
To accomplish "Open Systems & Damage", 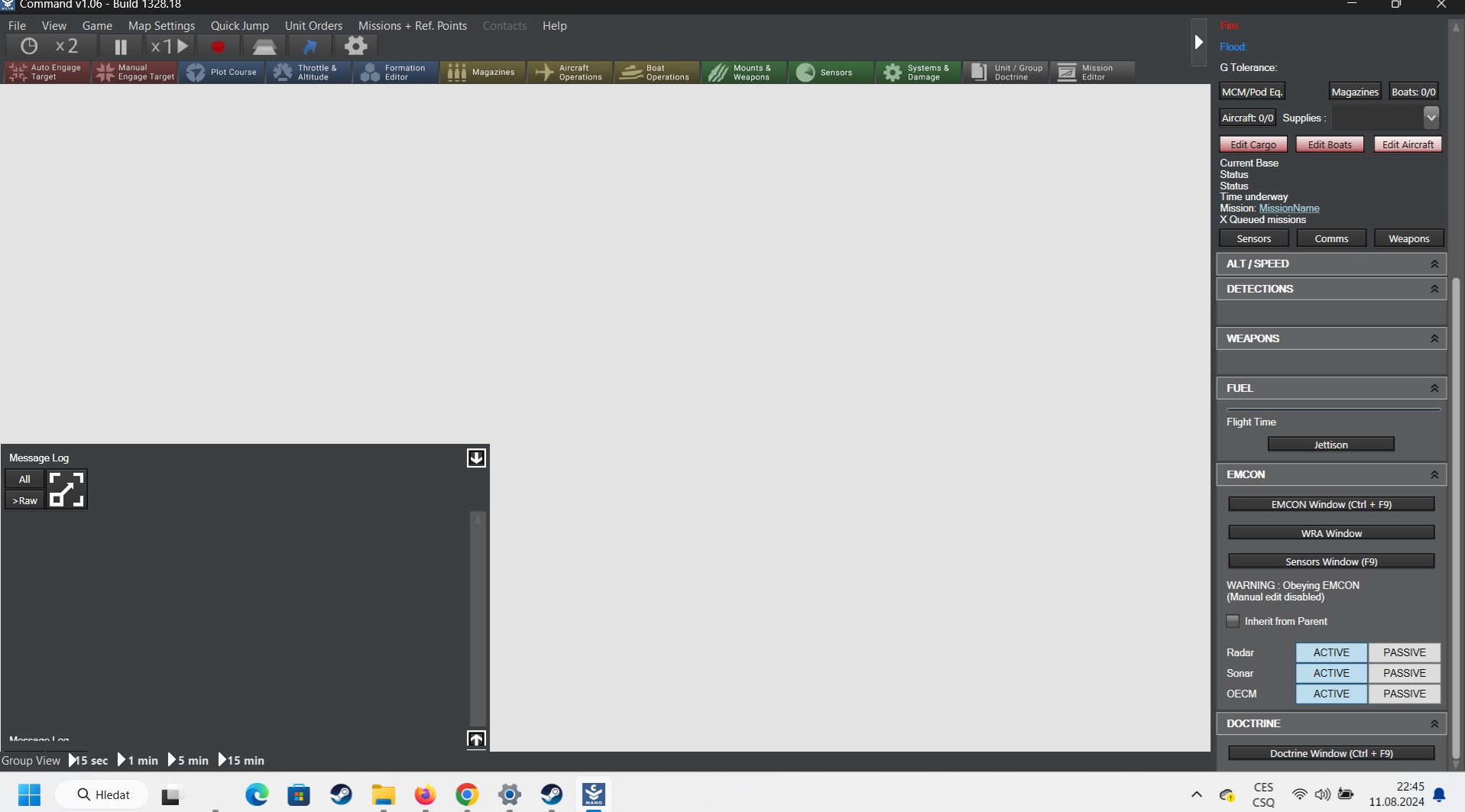I will [919, 73].
